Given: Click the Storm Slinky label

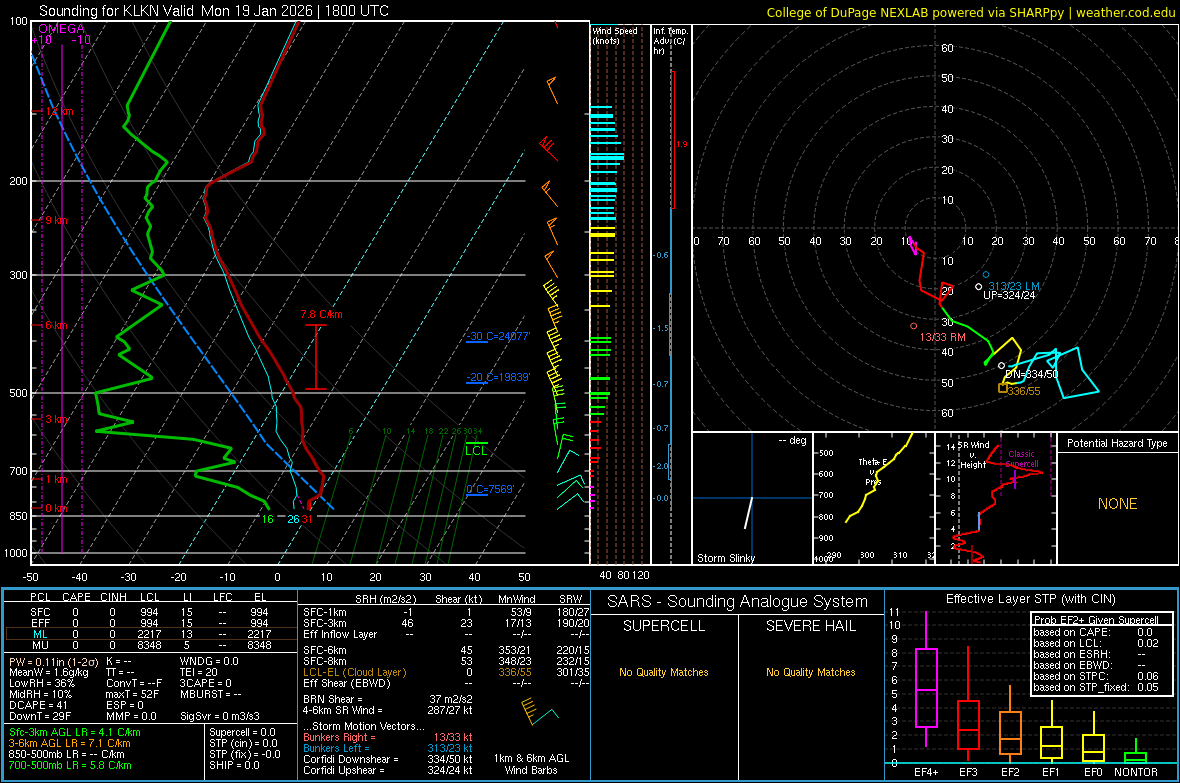Looking at the screenshot, I should [725, 558].
